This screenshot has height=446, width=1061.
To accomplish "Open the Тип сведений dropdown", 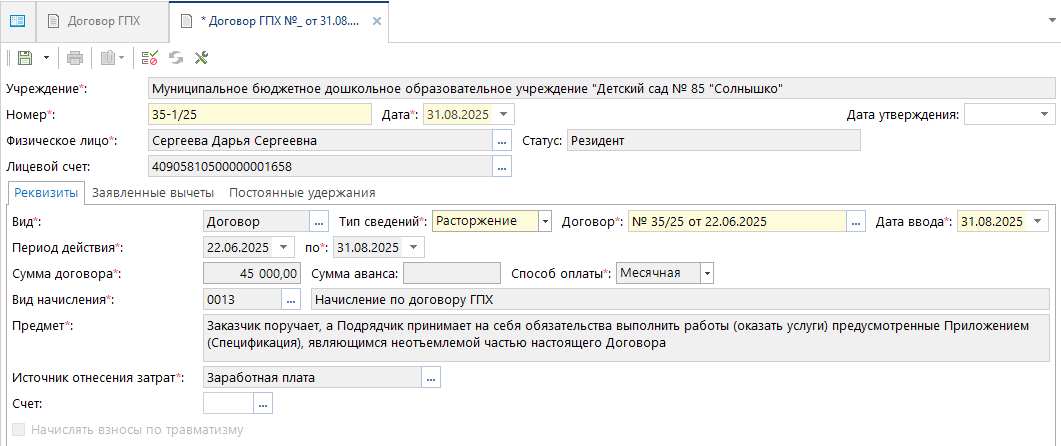I will (x=545, y=221).
